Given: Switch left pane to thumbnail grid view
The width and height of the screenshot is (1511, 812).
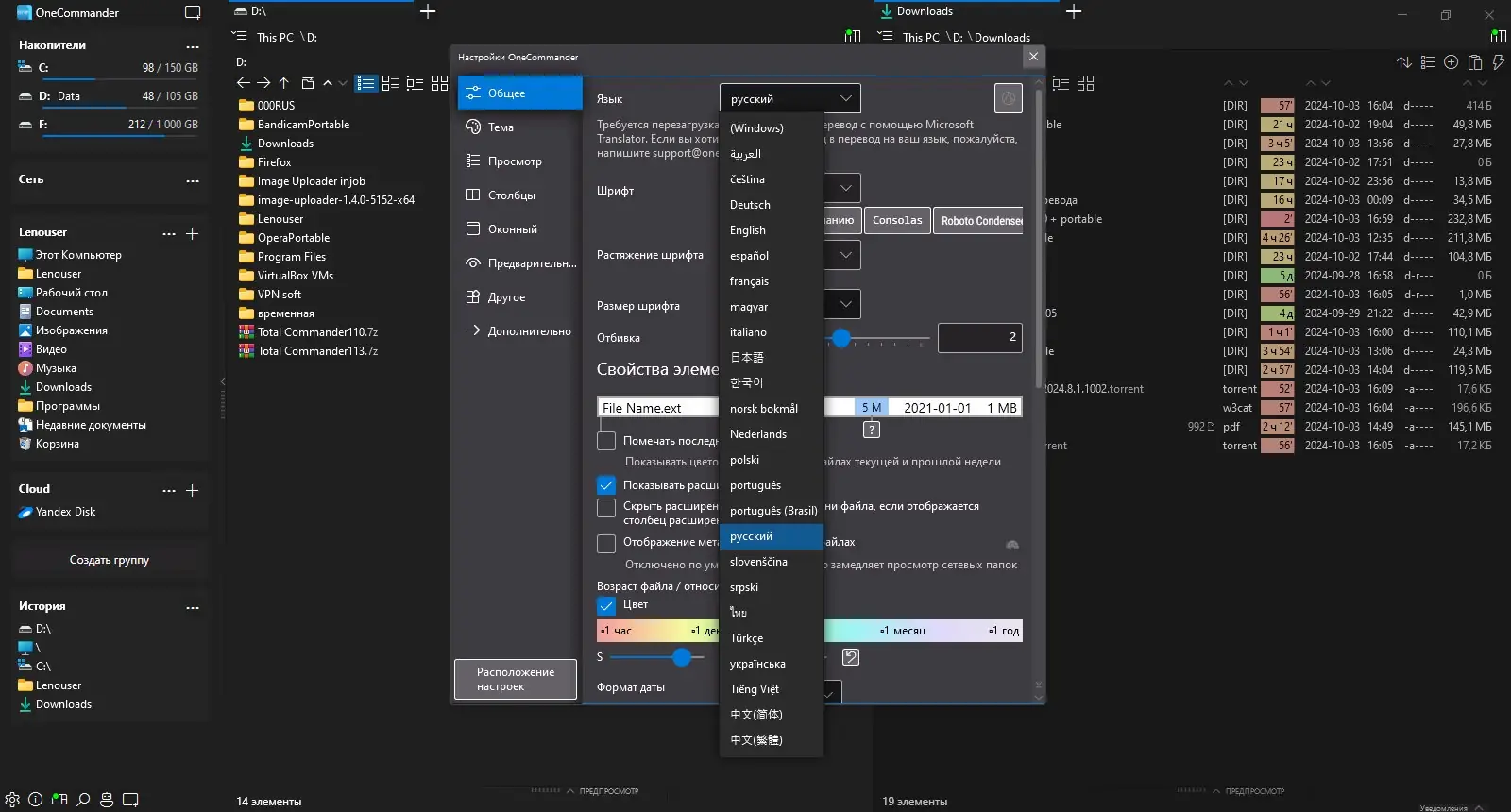Looking at the screenshot, I should coord(439,83).
